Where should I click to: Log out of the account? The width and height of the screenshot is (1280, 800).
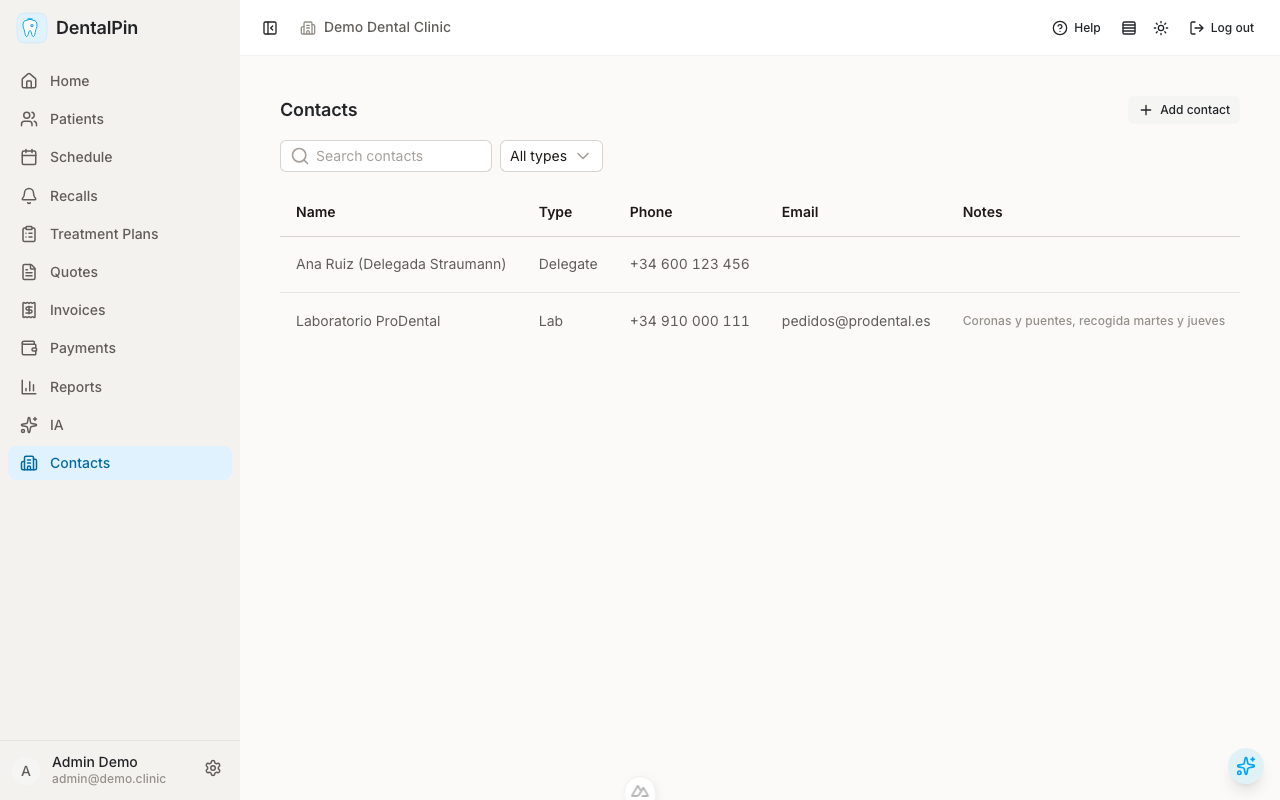[1221, 28]
